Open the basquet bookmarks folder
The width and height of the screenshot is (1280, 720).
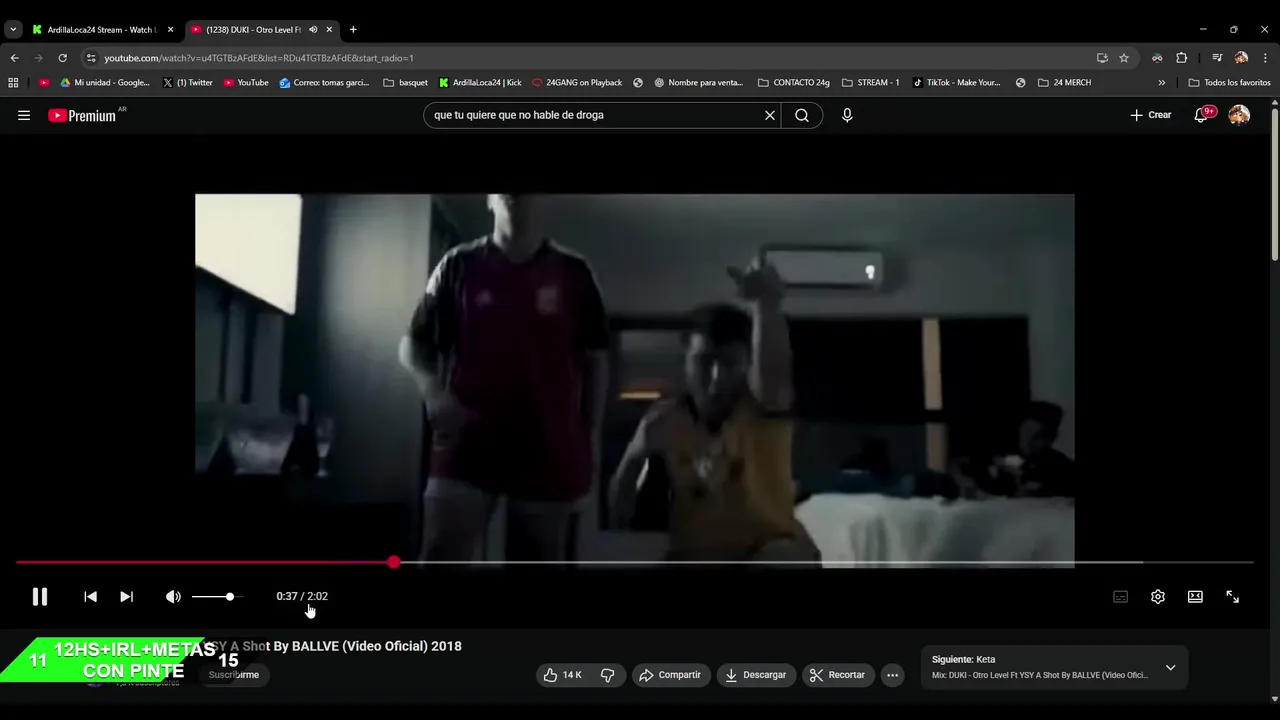[x=405, y=83]
